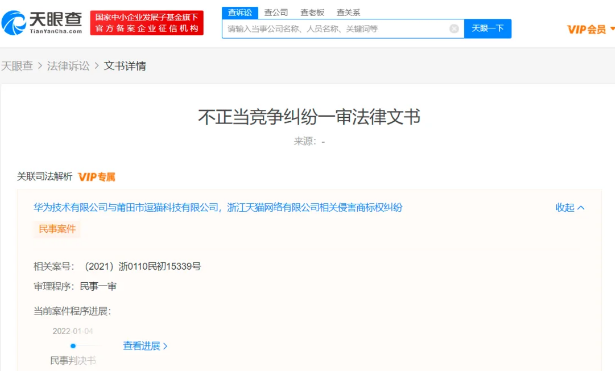Viewport: 615px width, 371px height.
Task: Click the red 官方备案企业征信机构 banner
Action: [x=147, y=23]
